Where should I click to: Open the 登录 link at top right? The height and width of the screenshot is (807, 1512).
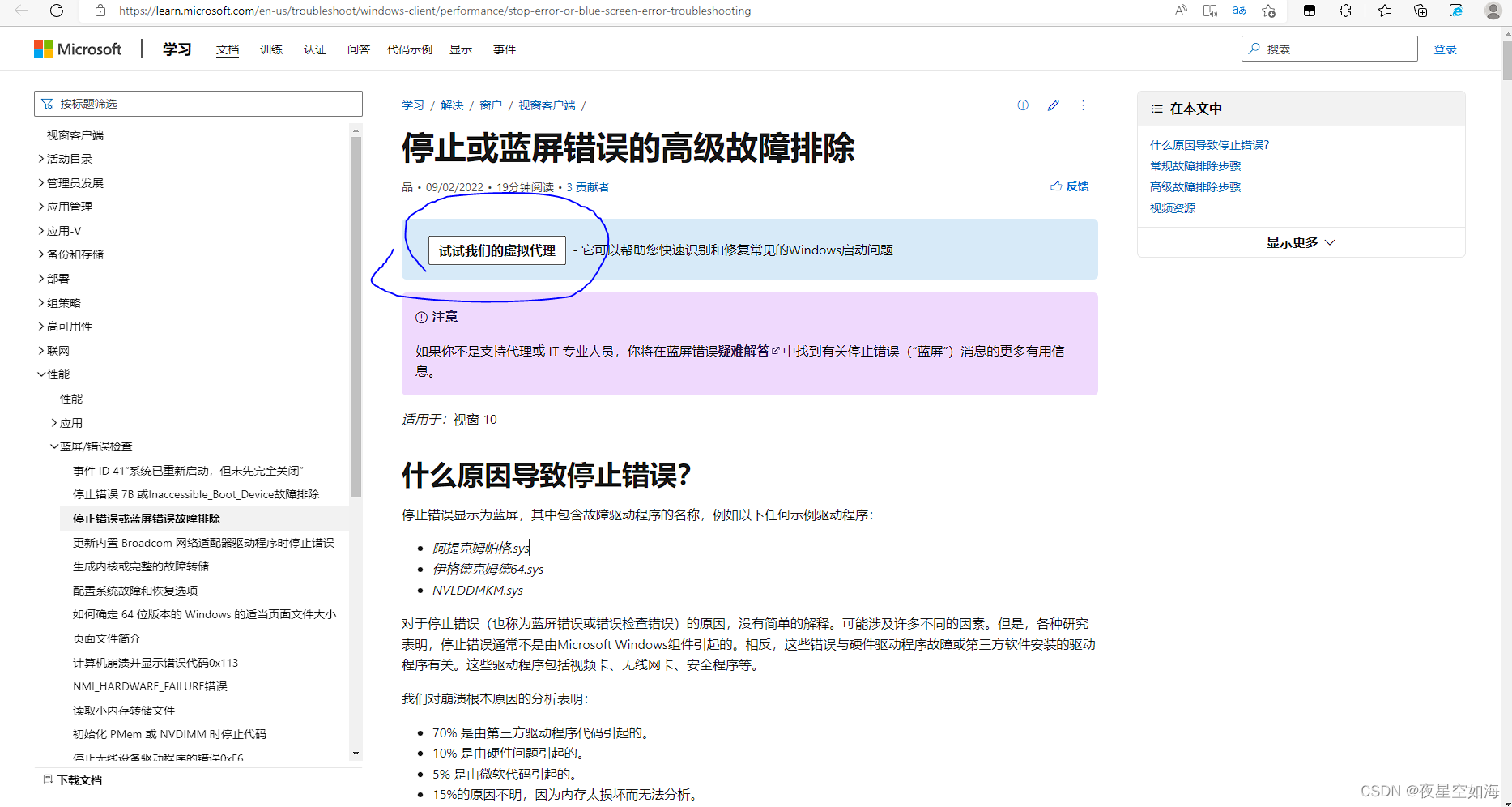pyautogui.click(x=1445, y=49)
